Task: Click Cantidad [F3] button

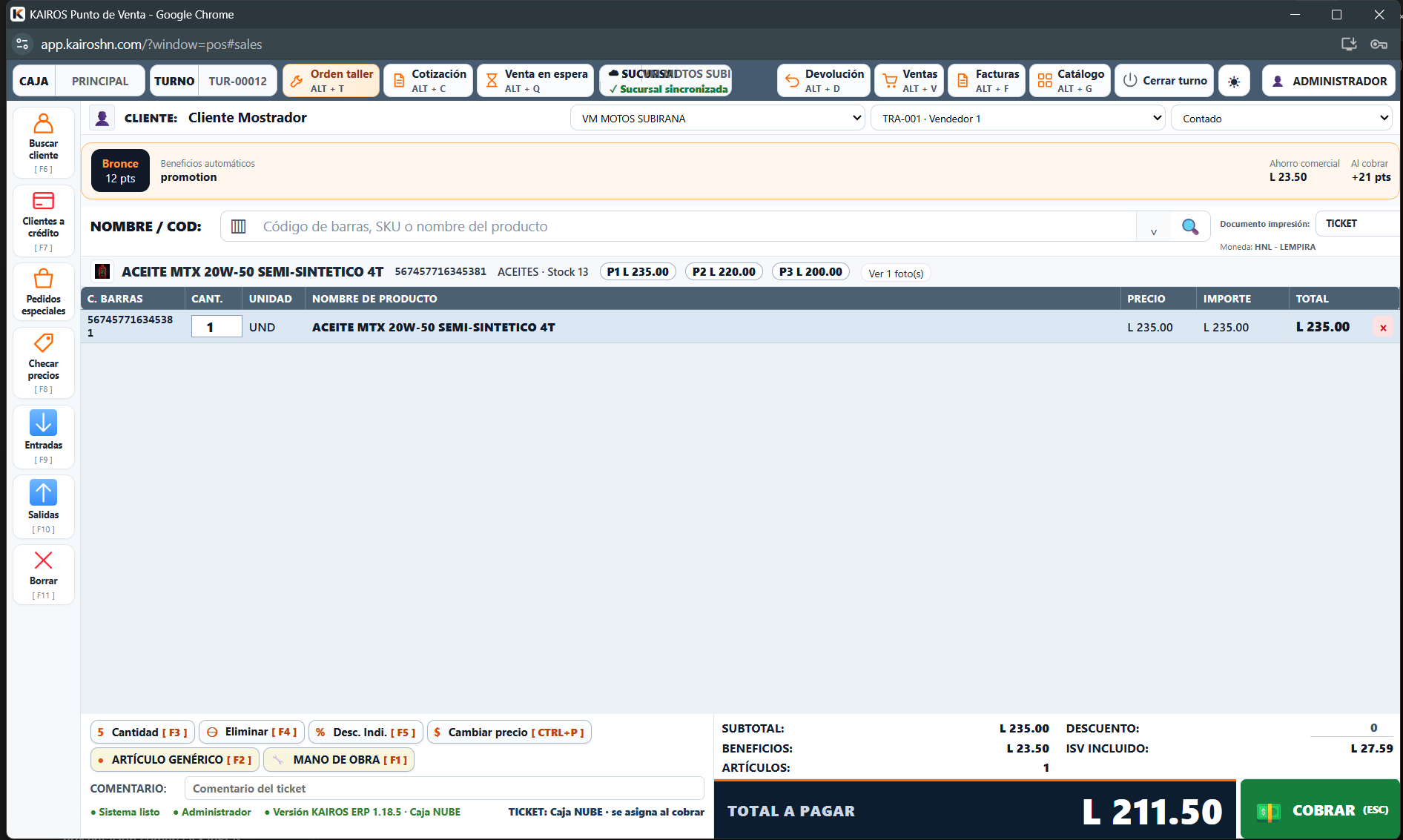Action: tap(142, 732)
